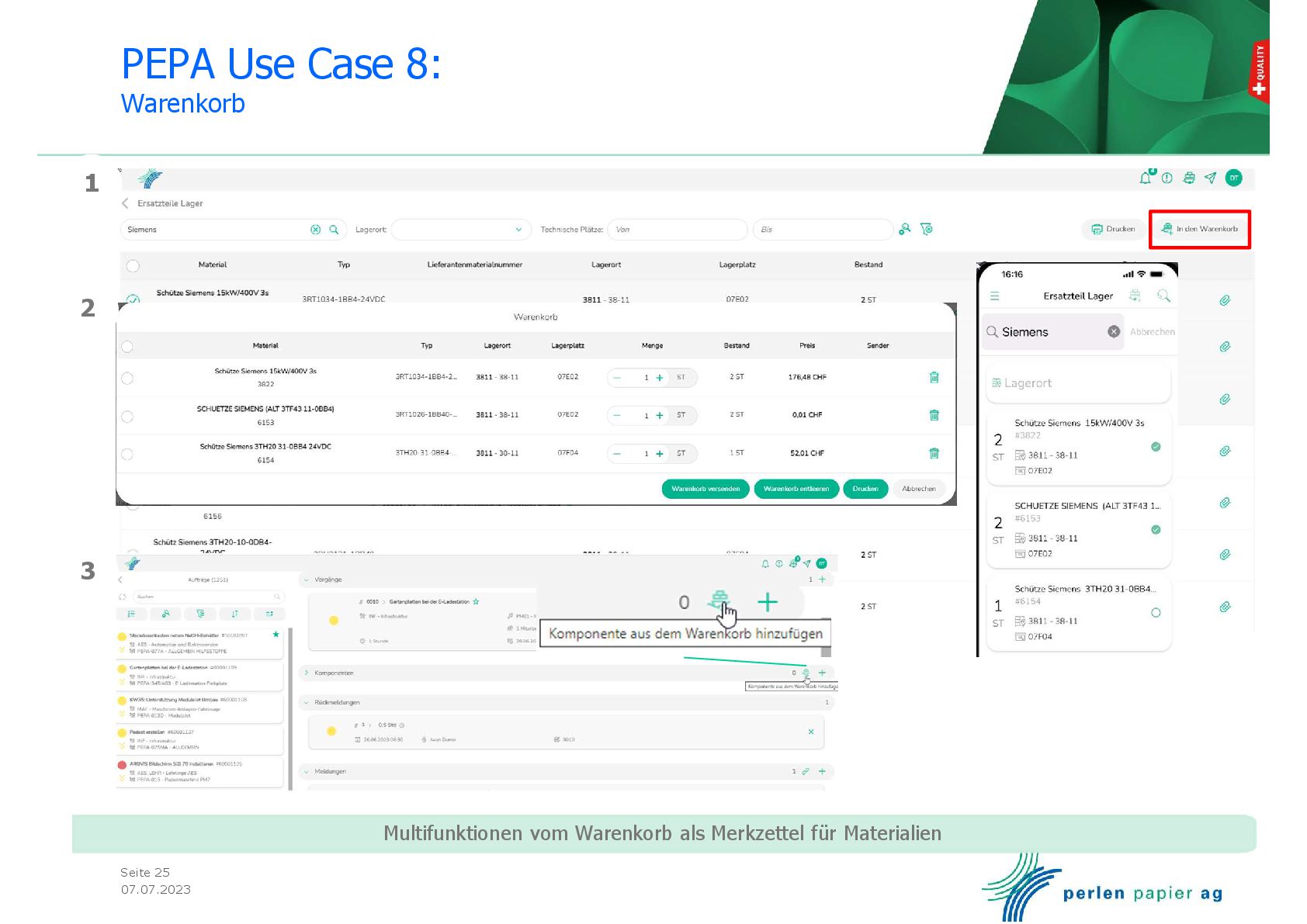Tap the Lagerort field in mobile view
The width and height of the screenshot is (1307, 924).
[1078, 383]
